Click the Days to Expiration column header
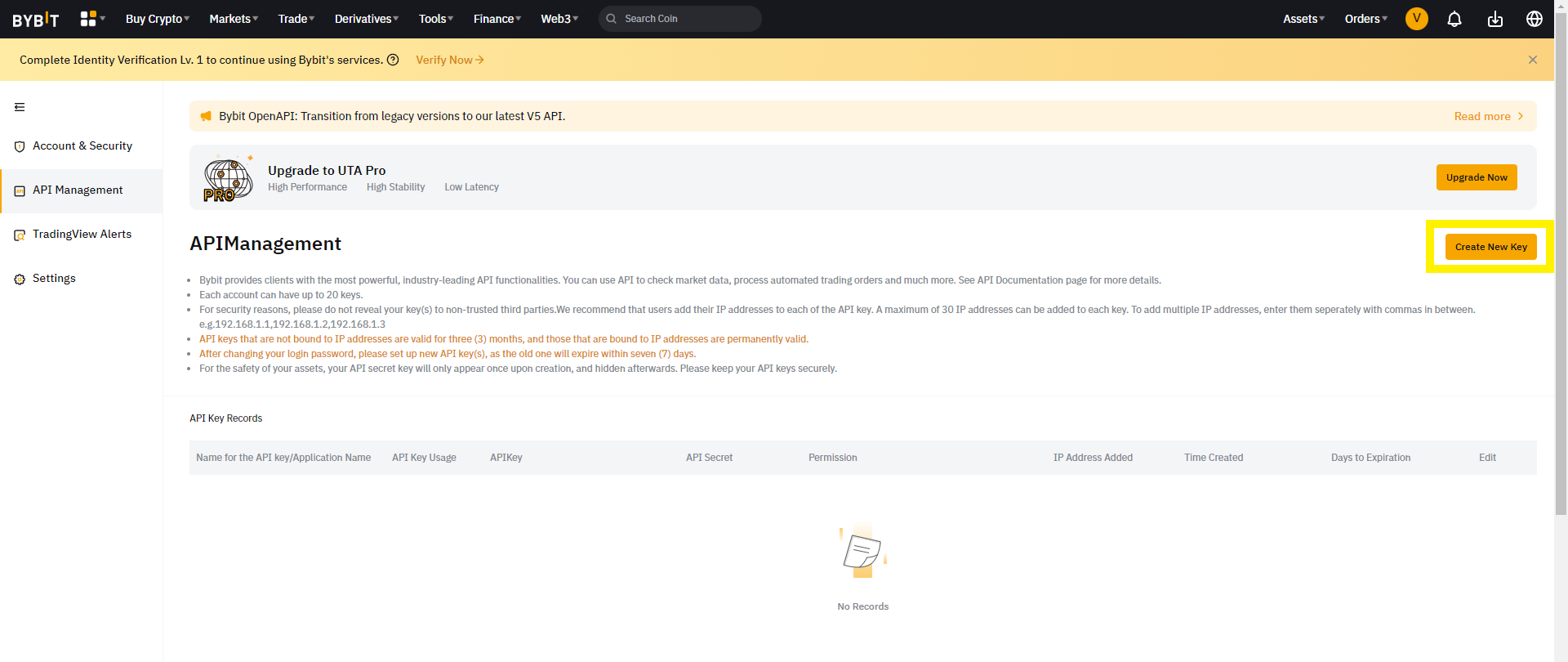This screenshot has width=1568, height=662. click(x=1370, y=458)
